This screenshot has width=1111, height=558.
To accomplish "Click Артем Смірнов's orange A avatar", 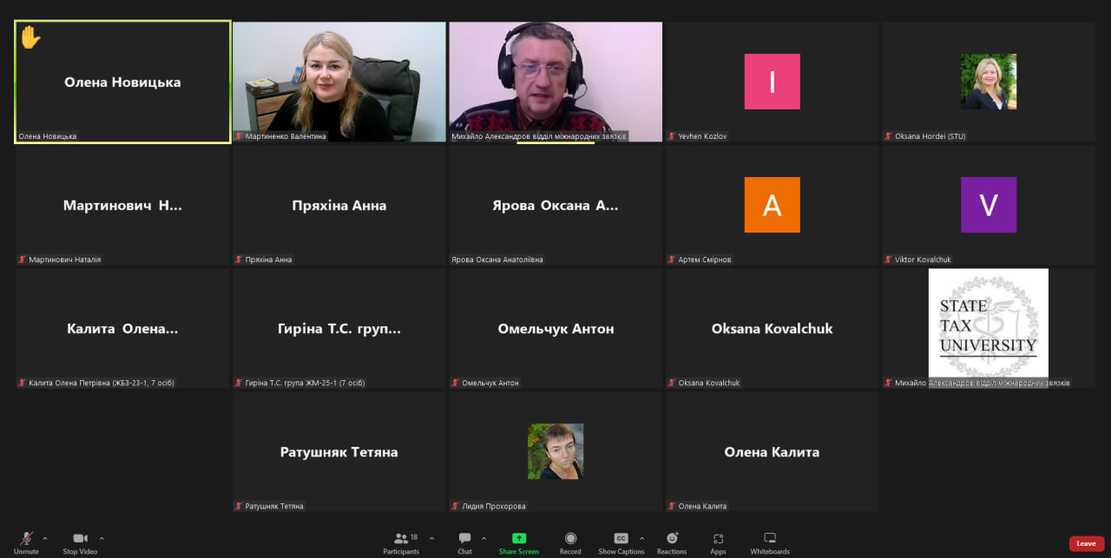I will (772, 205).
